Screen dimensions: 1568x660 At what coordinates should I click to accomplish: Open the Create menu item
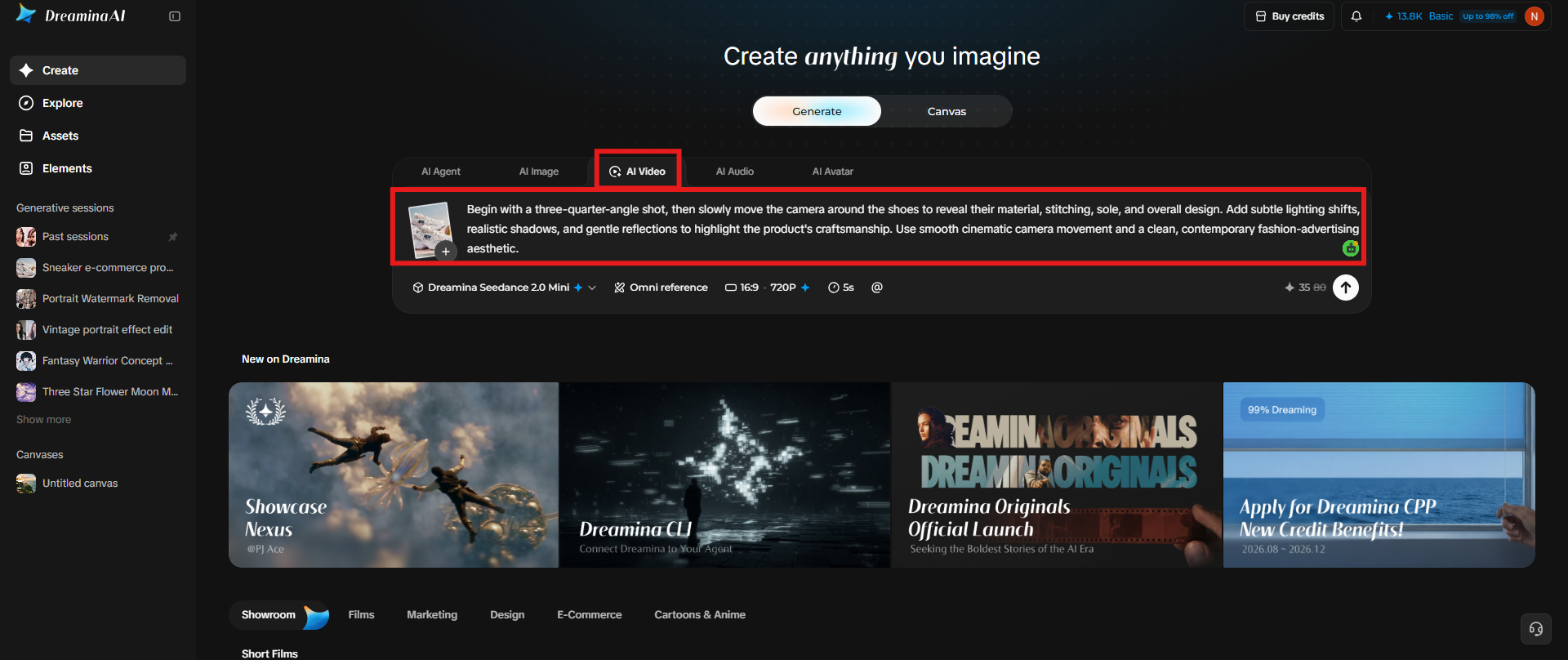coord(98,70)
